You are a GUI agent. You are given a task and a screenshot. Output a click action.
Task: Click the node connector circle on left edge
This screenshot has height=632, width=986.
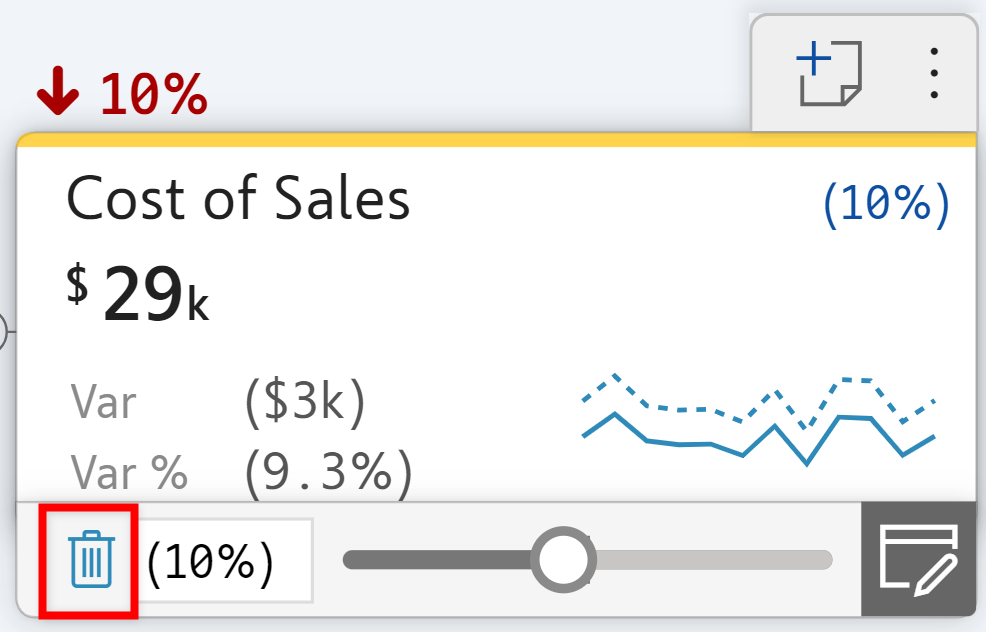coord(3,331)
